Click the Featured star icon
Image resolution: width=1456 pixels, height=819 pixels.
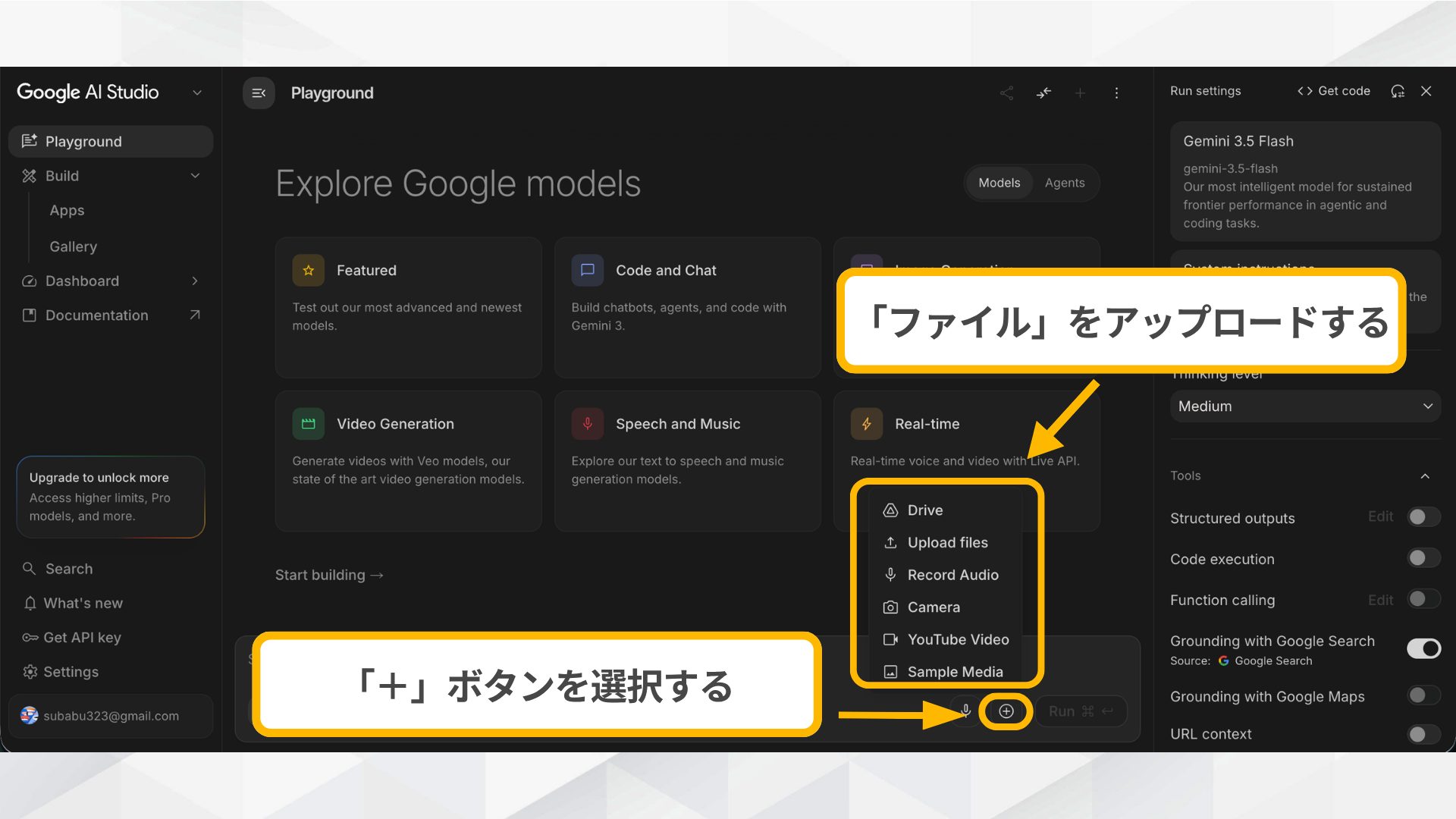[x=309, y=271]
